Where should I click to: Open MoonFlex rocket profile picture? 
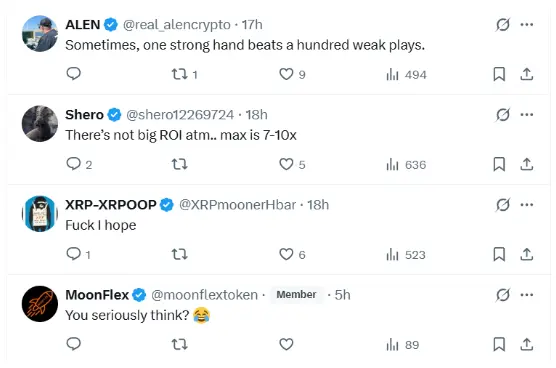(40, 304)
